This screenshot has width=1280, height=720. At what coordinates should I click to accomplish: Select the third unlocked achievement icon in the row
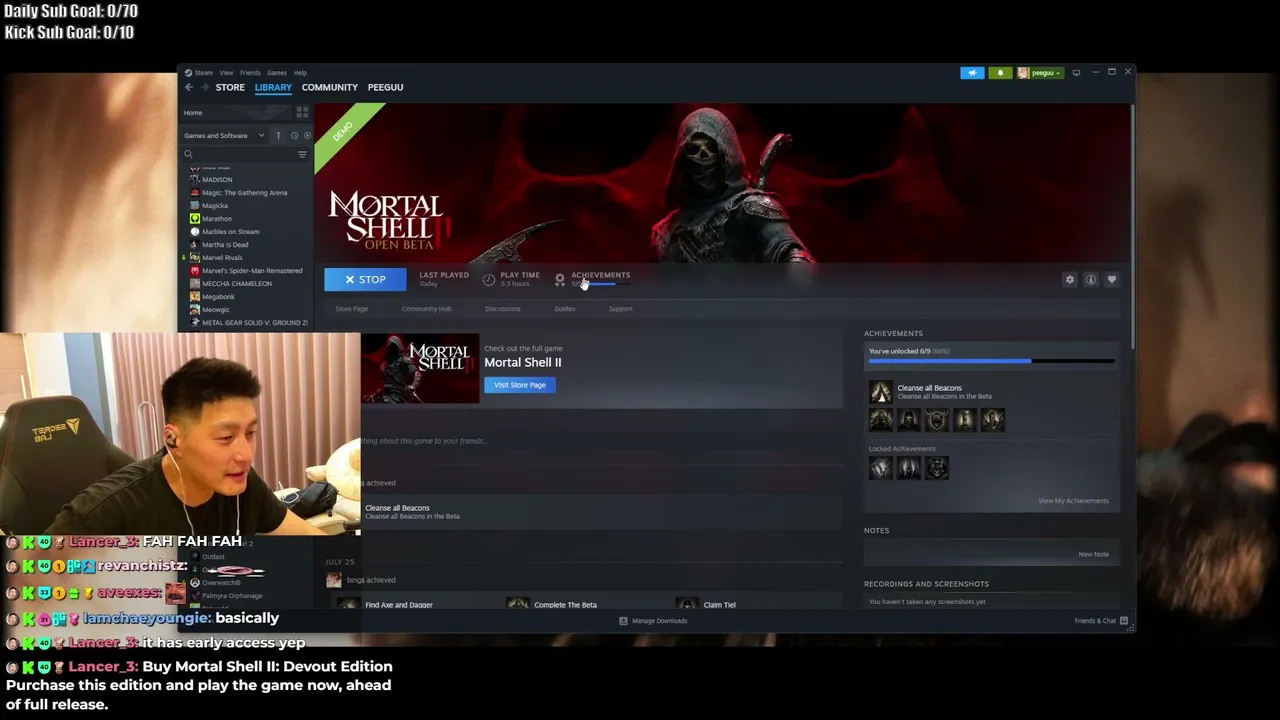(x=937, y=420)
